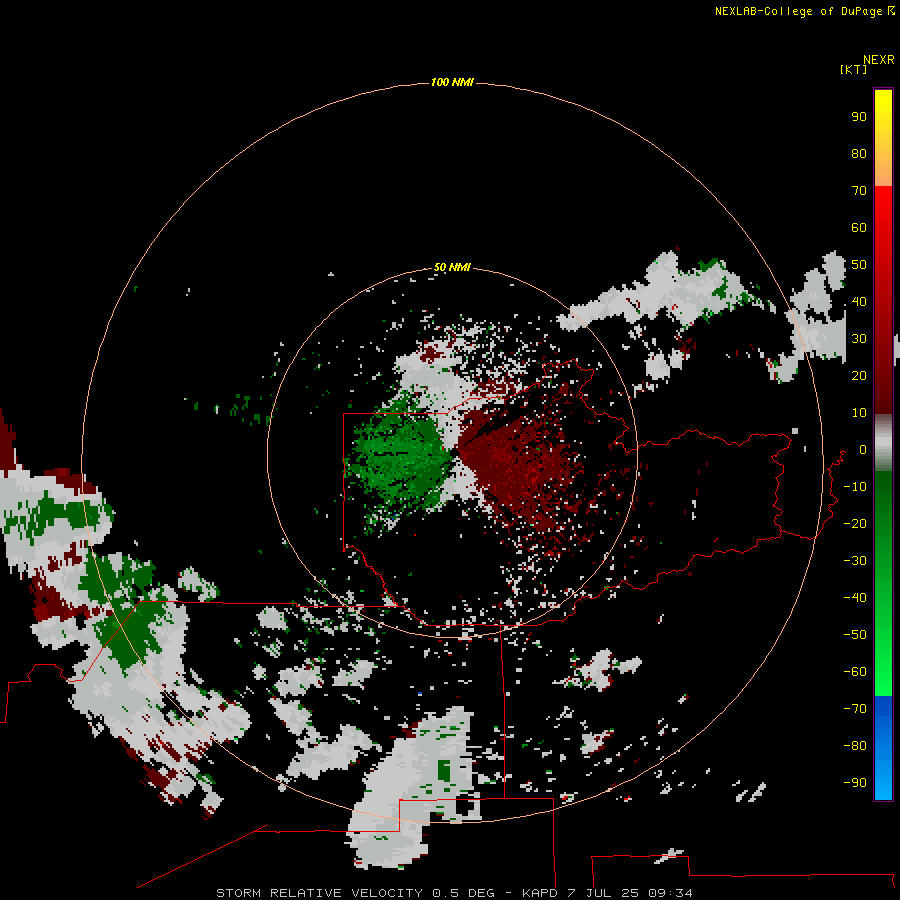Click the 10 value on the velocity scale
The width and height of the screenshot is (900, 900).
859,413
